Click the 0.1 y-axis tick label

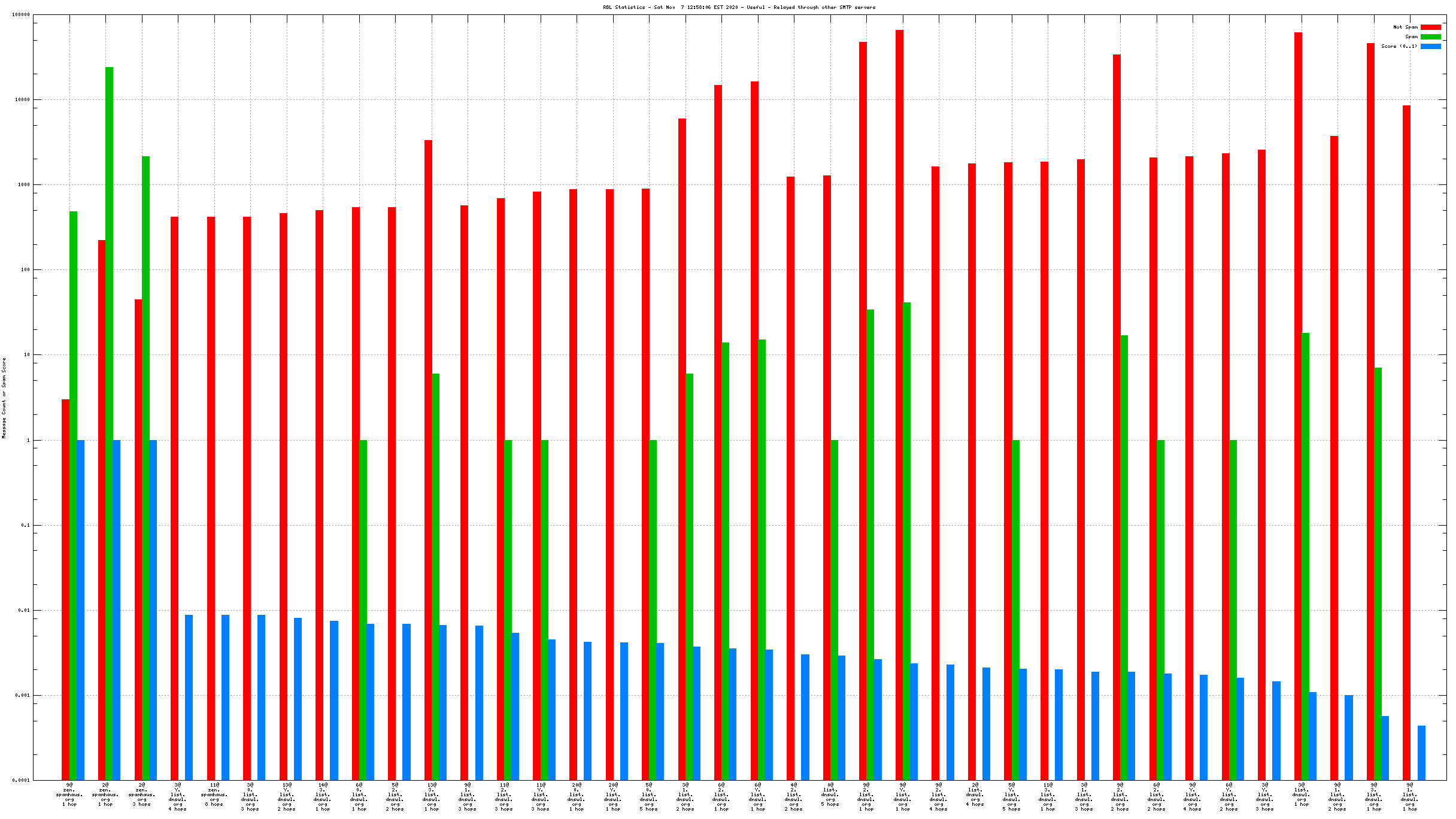pos(25,525)
